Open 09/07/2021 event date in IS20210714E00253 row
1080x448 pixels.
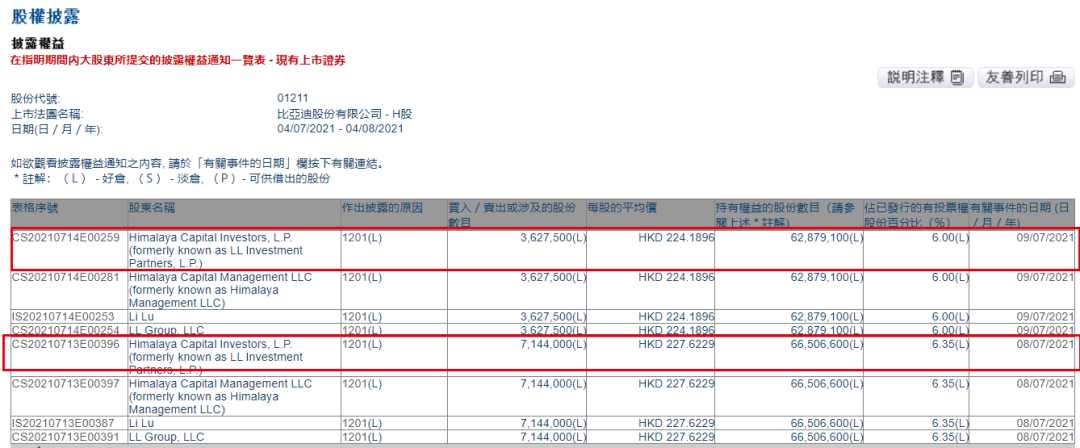click(x=1046, y=317)
